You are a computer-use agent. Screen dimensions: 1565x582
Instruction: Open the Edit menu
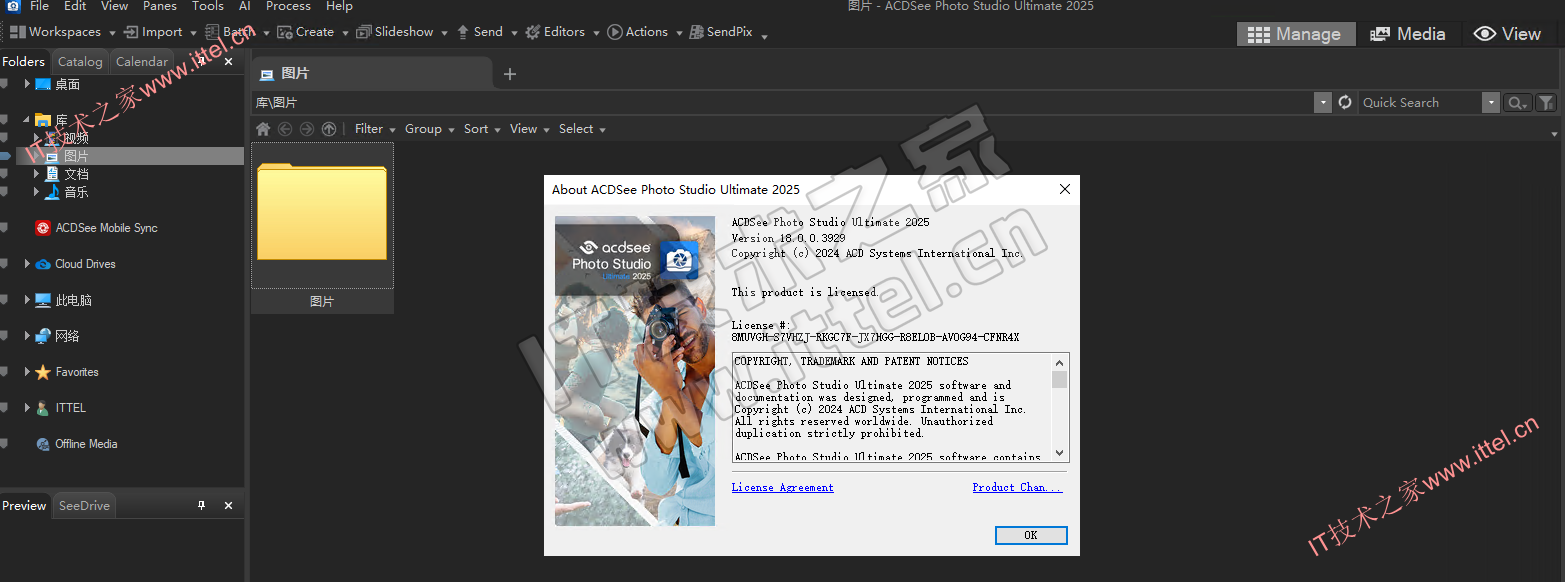click(x=75, y=6)
